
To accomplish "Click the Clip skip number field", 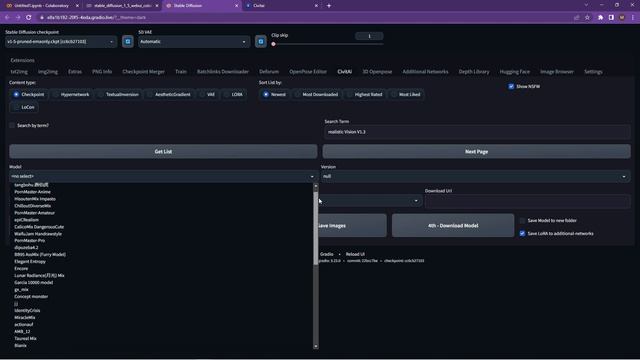I will [369, 36].
